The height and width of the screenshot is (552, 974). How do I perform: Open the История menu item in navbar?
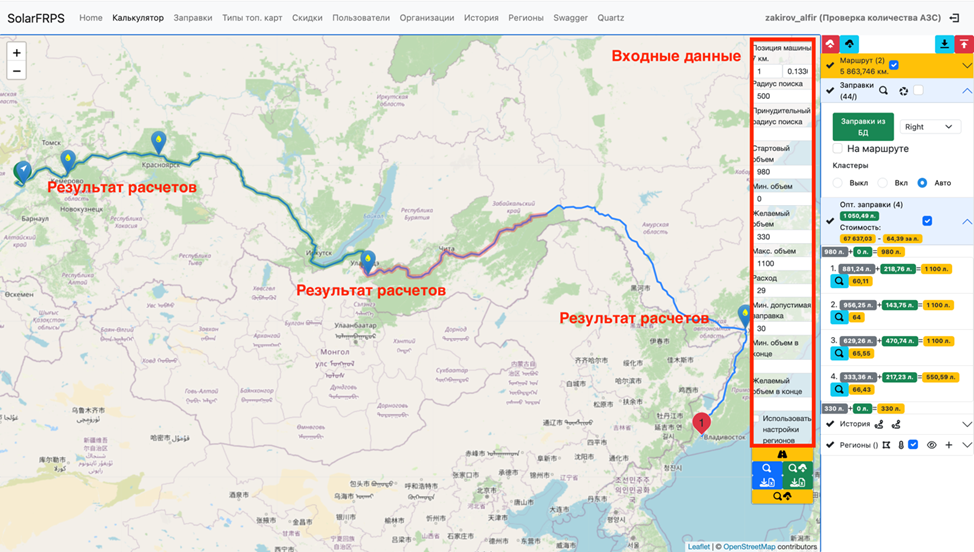click(x=481, y=18)
